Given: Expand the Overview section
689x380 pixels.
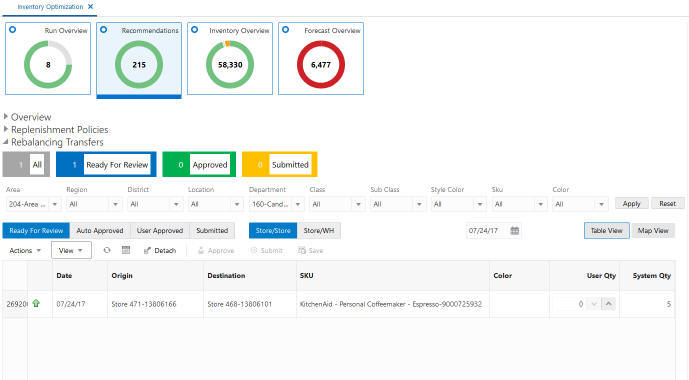Looking at the screenshot, I should pos(6,116).
